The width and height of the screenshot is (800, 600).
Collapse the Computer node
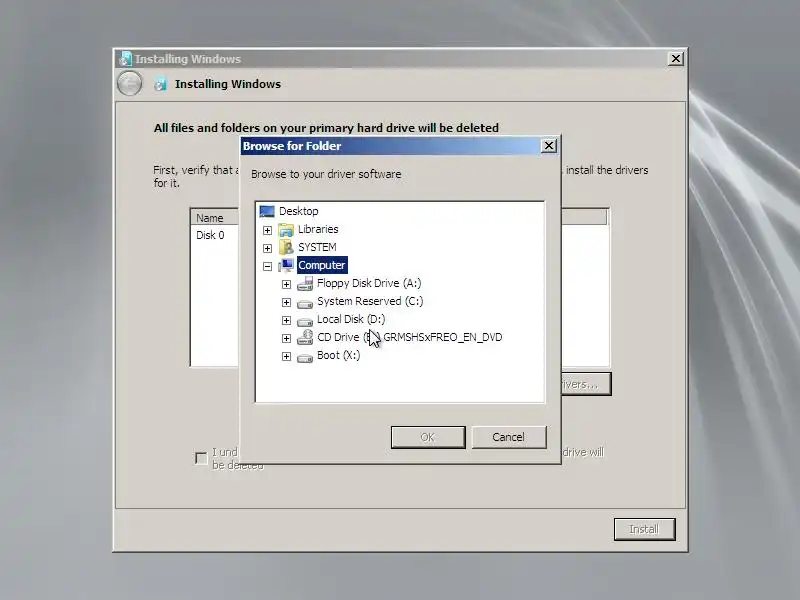(x=267, y=266)
